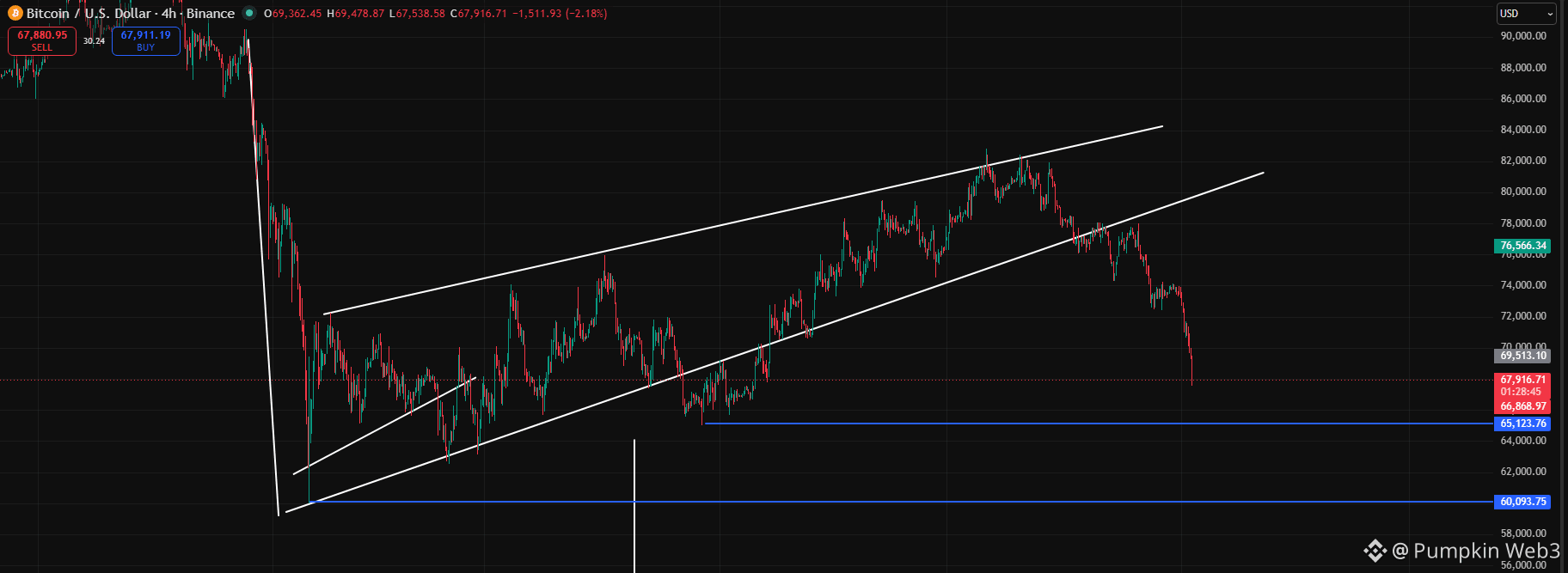This screenshot has height=573, width=1568.
Task: Click the 72,000.00 price scale label
Action: coord(1523,316)
